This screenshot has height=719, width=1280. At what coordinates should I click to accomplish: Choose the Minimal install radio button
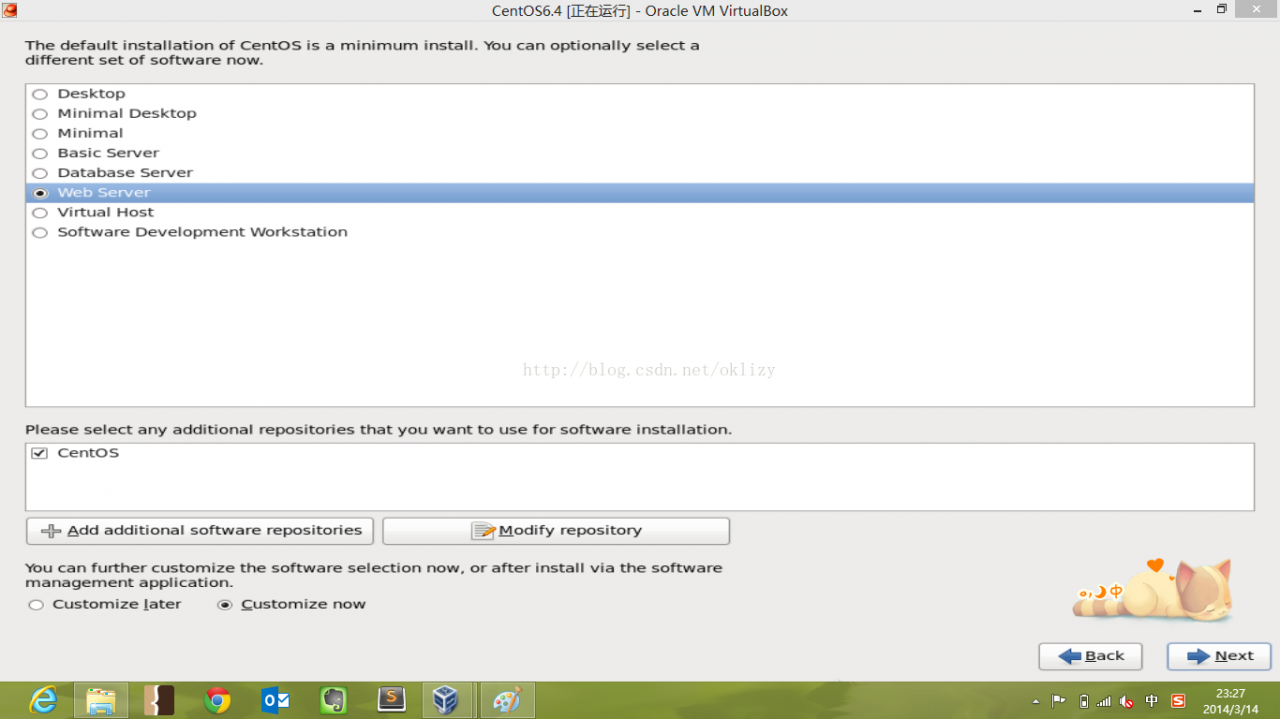(x=40, y=133)
